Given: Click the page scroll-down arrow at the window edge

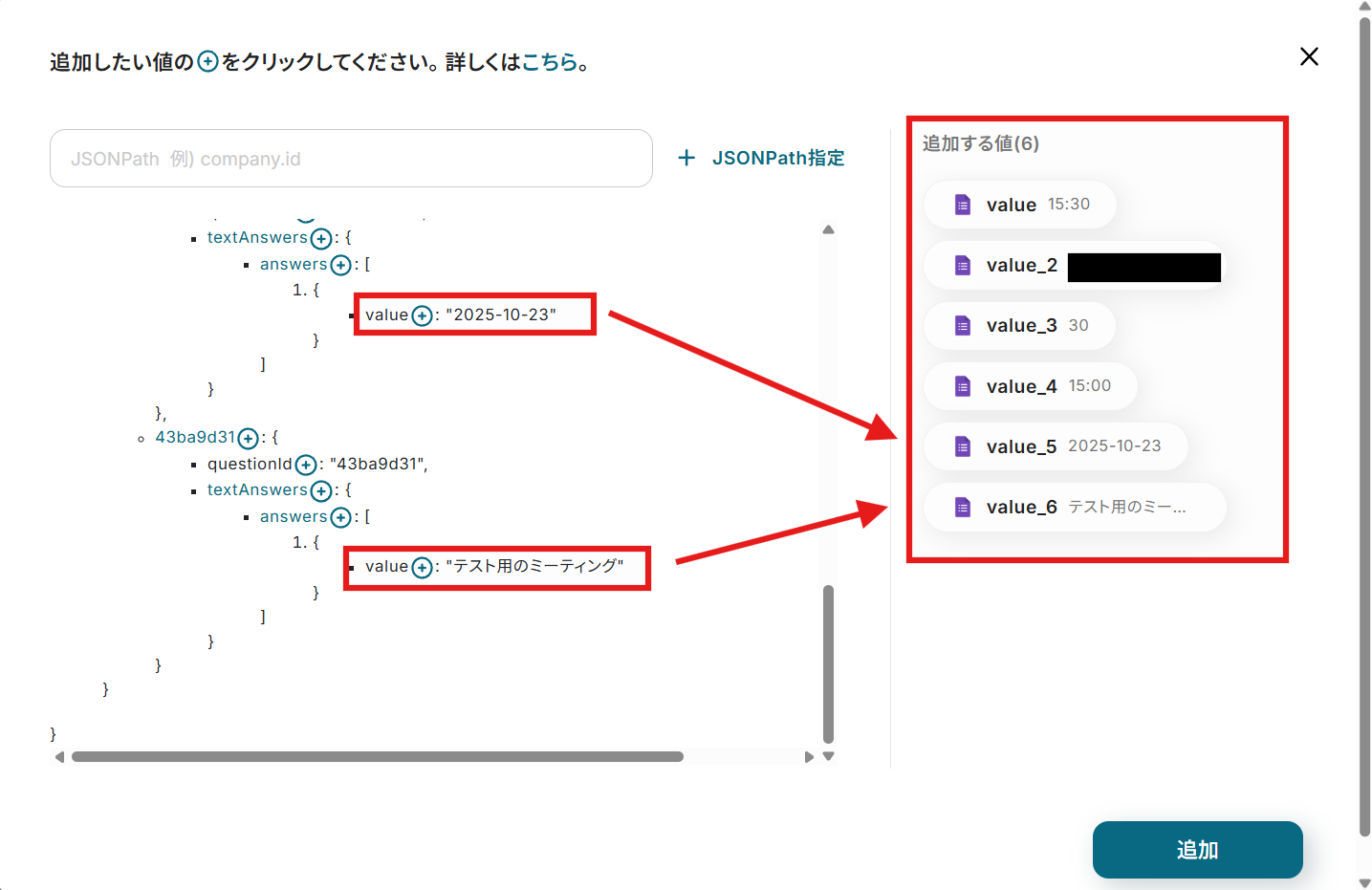Looking at the screenshot, I should click(1364, 883).
